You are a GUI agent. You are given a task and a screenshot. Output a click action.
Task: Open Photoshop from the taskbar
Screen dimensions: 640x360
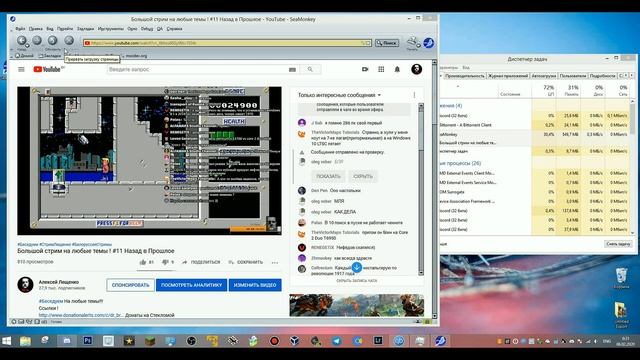point(87,341)
